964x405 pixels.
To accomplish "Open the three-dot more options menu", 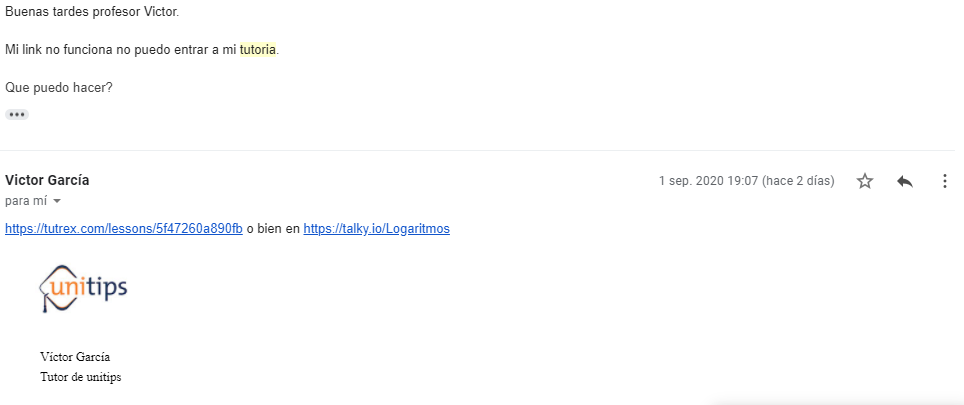I will coord(945,181).
